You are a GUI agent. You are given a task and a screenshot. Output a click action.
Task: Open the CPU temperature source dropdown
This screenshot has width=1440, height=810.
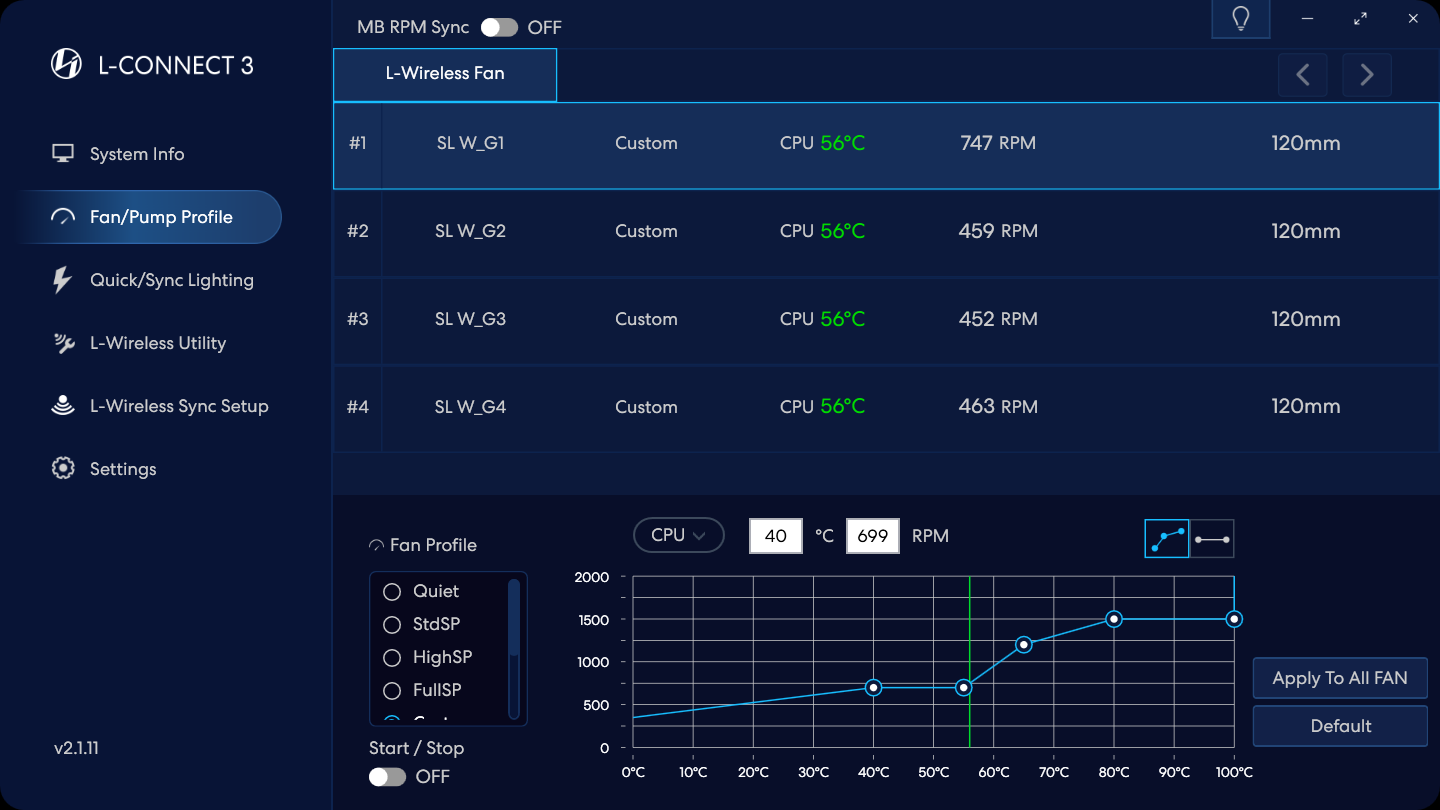(679, 535)
